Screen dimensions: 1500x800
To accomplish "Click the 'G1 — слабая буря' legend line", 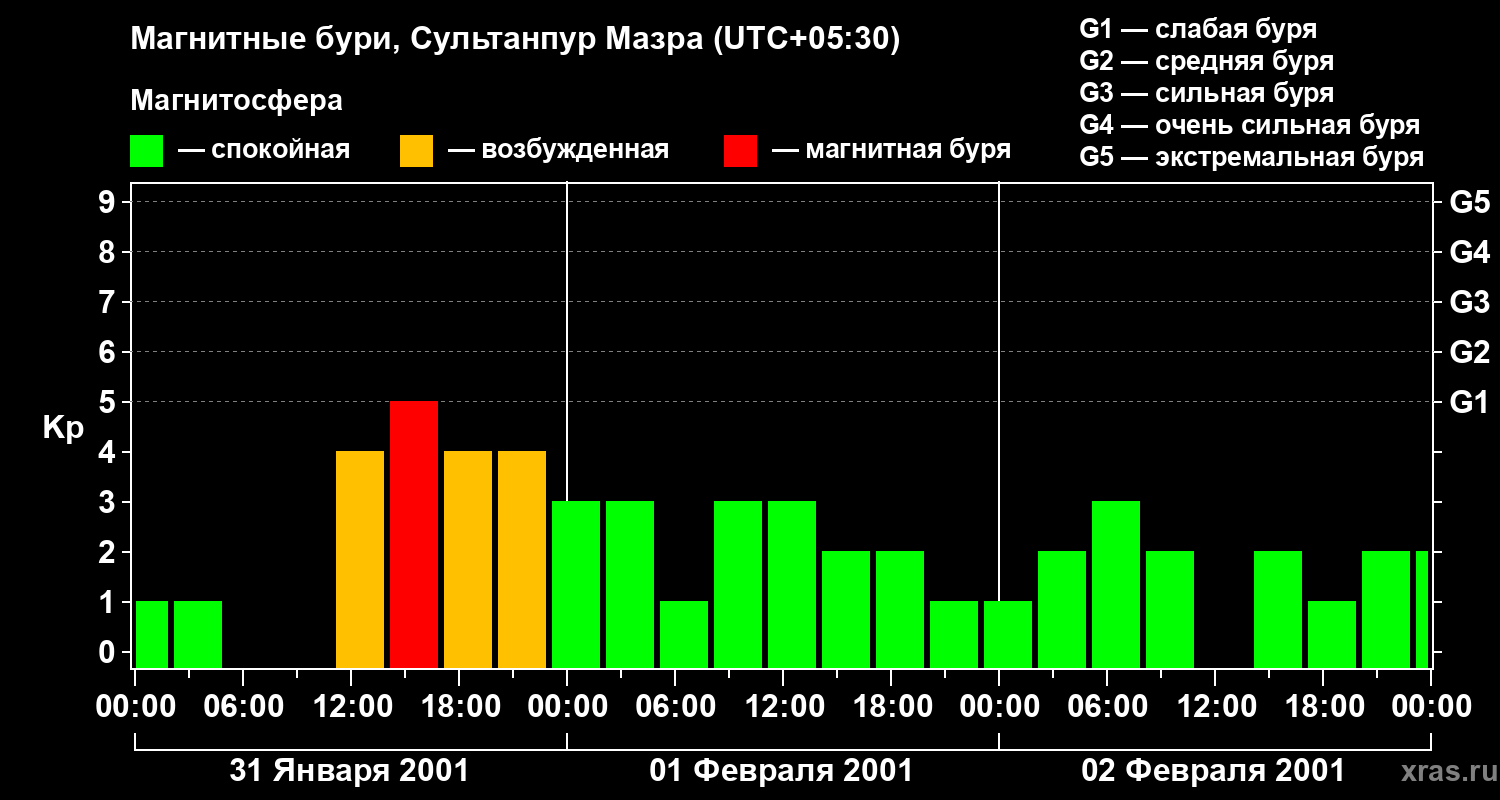I will click(x=1198, y=29).
